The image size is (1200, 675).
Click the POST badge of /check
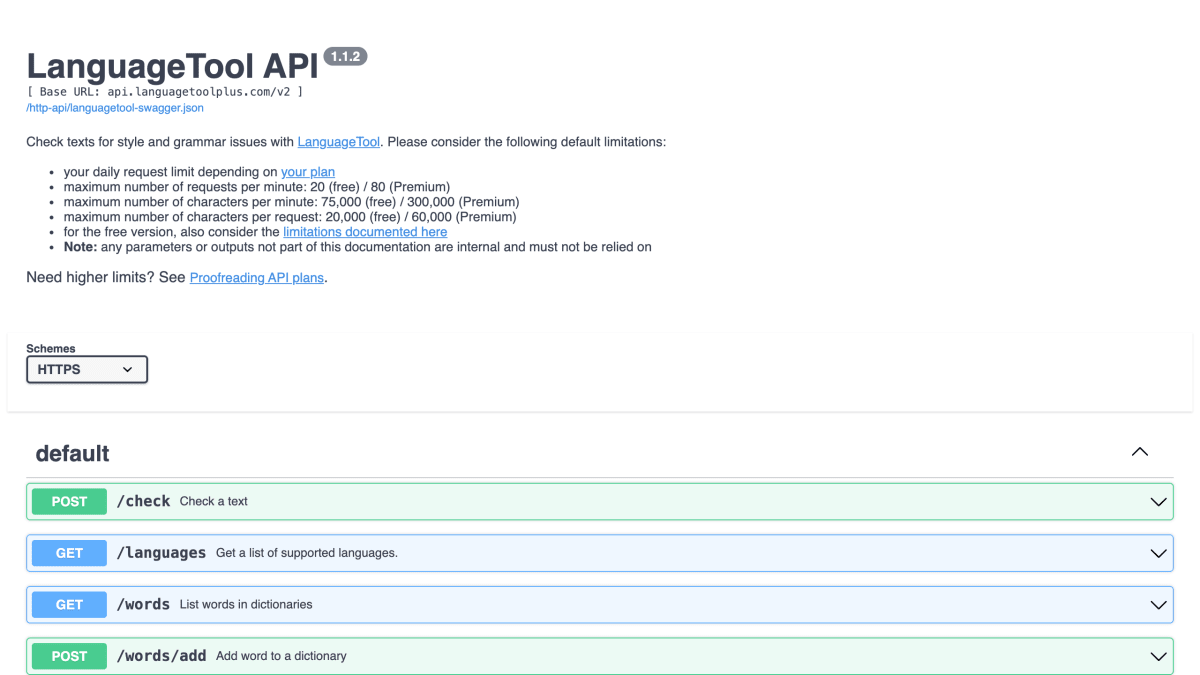coord(69,501)
